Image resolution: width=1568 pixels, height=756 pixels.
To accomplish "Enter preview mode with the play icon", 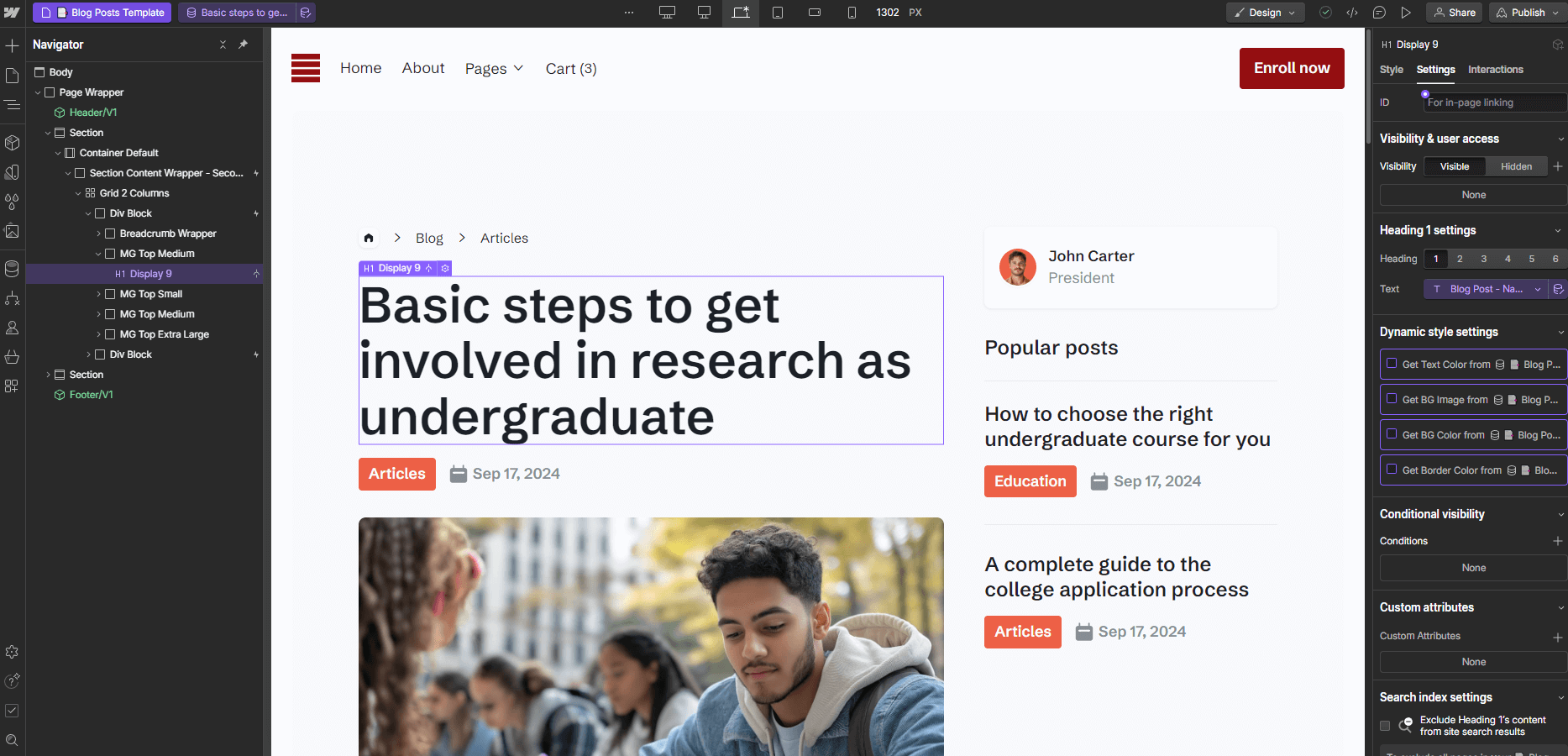I will point(1407,13).
